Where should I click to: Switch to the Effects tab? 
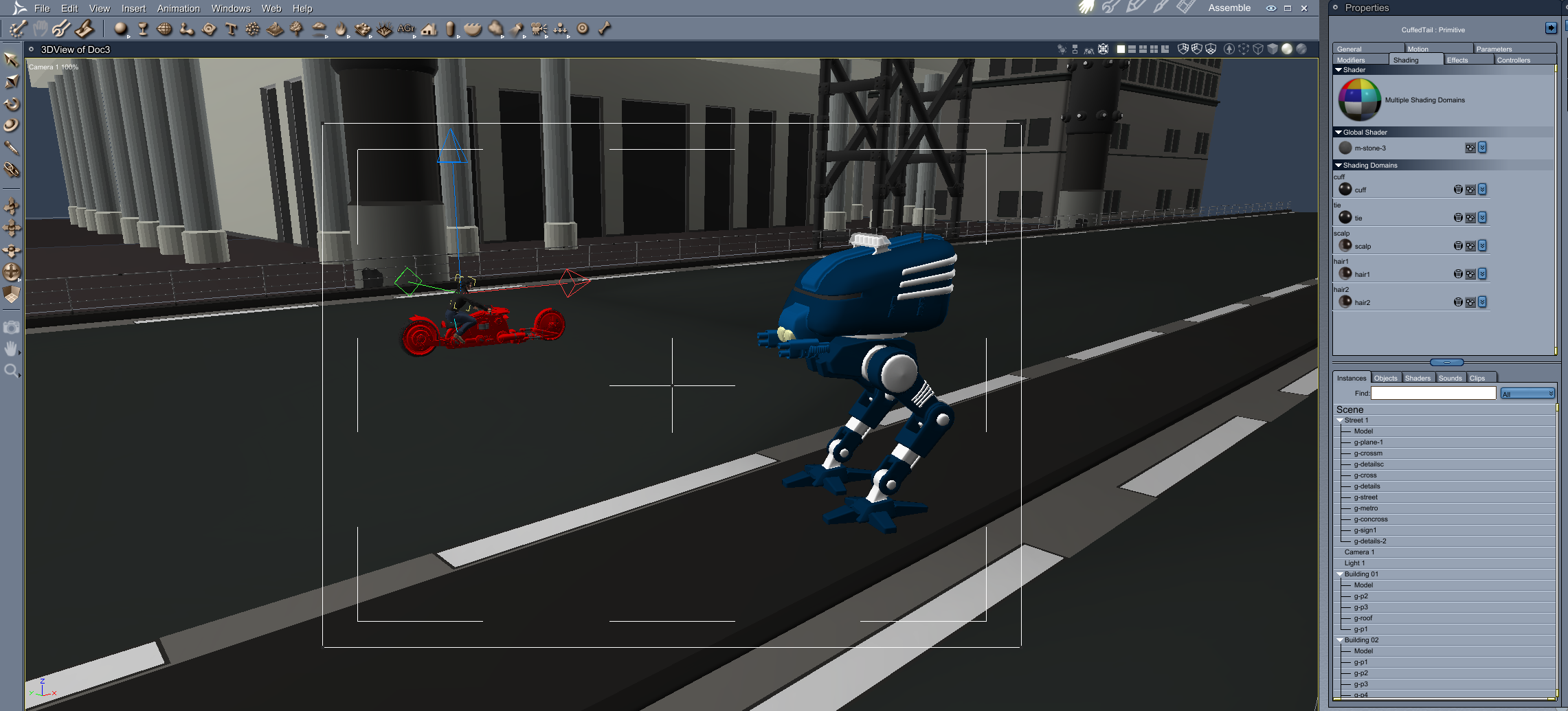pyautogui.click(x=1468, y=60)
